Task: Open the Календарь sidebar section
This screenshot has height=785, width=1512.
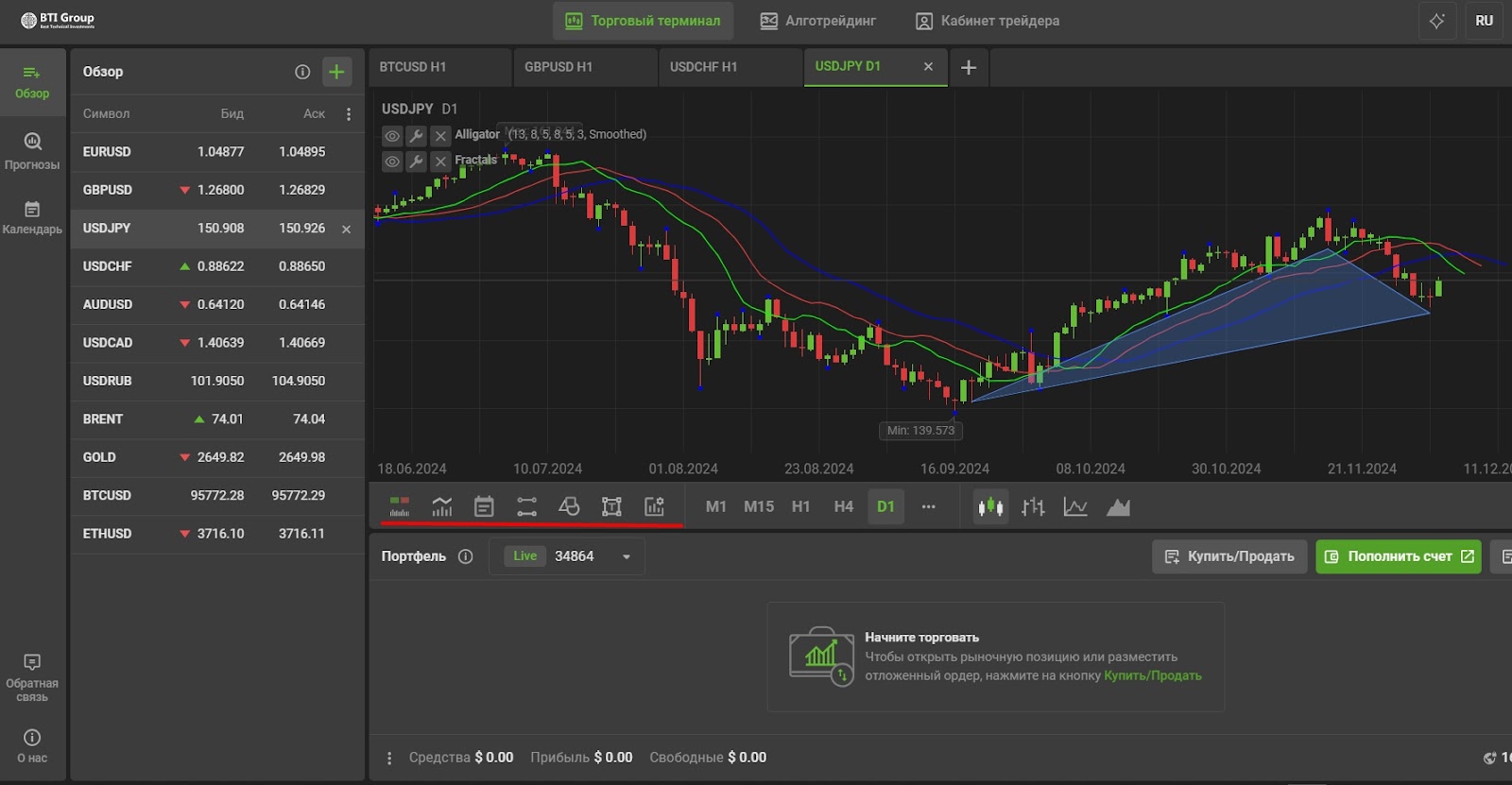Action: [x=32, y=217]
